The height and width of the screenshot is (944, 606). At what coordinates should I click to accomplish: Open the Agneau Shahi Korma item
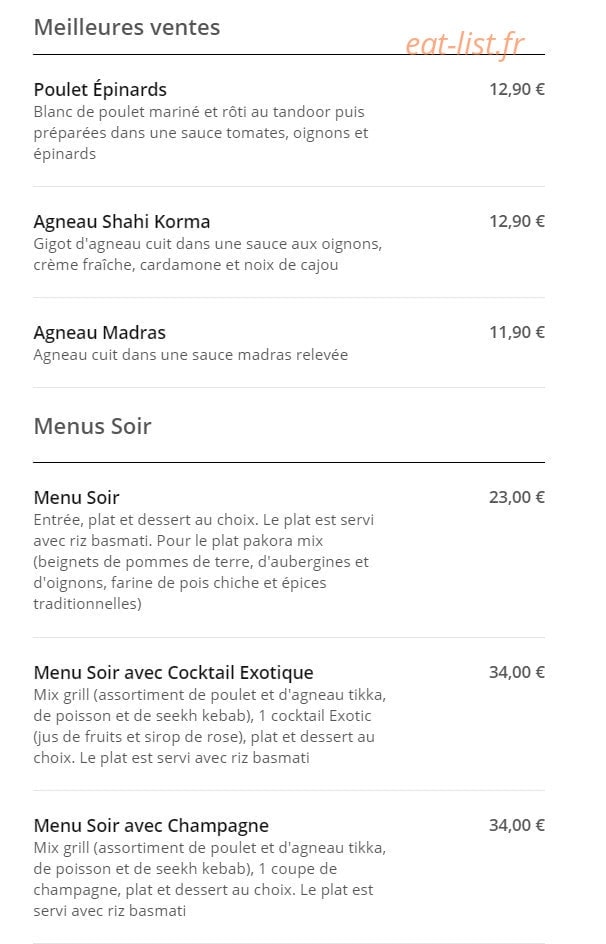tap(122, 222)
